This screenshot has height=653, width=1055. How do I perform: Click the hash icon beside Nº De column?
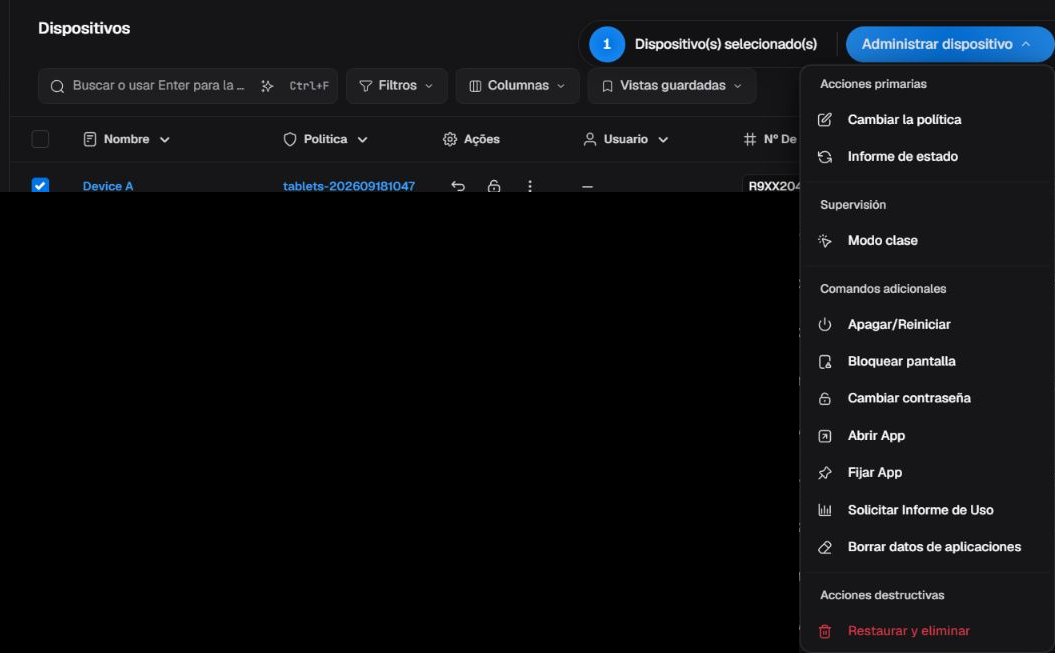(750, 139)
